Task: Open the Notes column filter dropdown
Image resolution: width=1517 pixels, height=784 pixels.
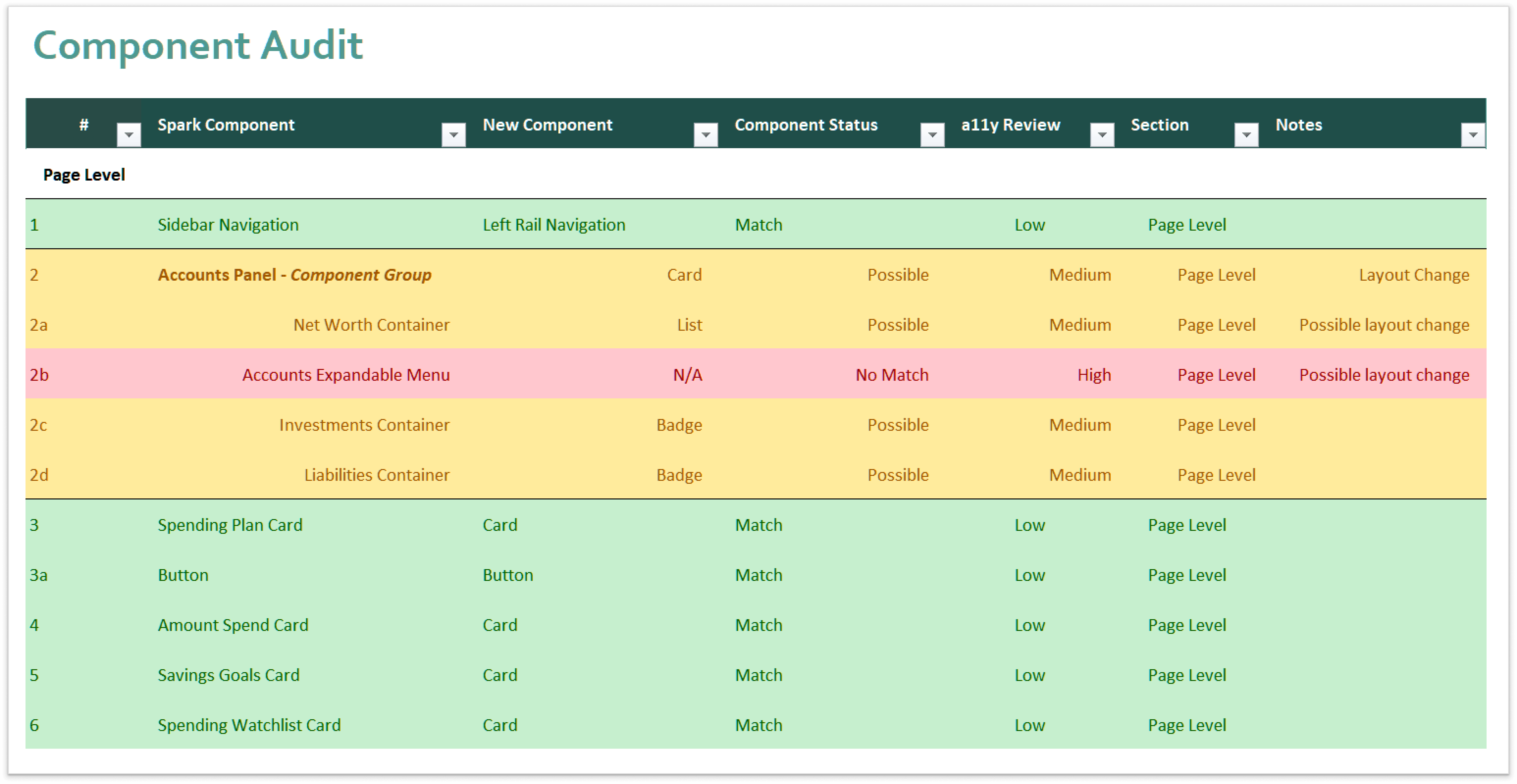Action: click(1473, 135)
